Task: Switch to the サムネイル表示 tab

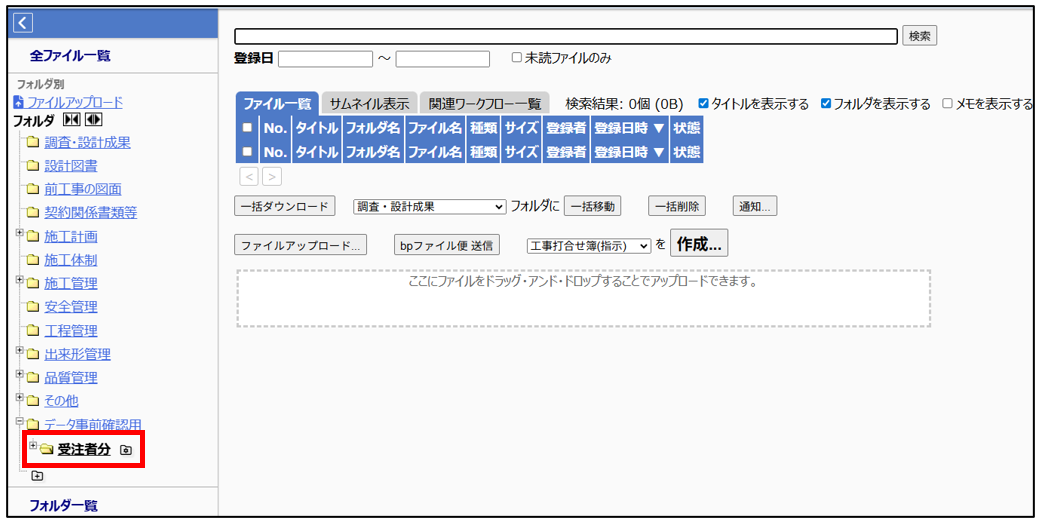Action: pyautogui.click(x=368, y=104)
